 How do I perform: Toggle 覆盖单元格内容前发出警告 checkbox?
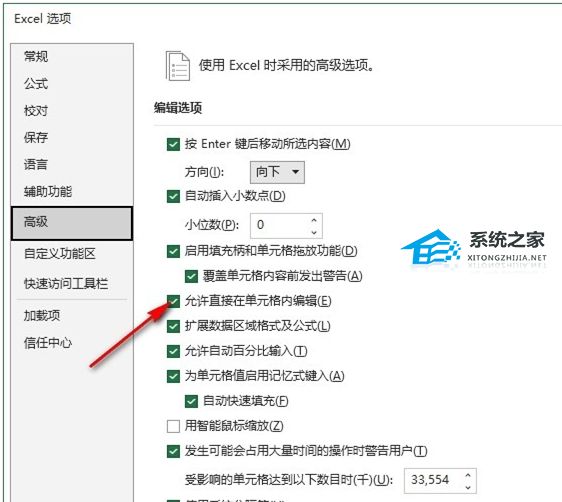pyautogui.click(x=191, y=276)
